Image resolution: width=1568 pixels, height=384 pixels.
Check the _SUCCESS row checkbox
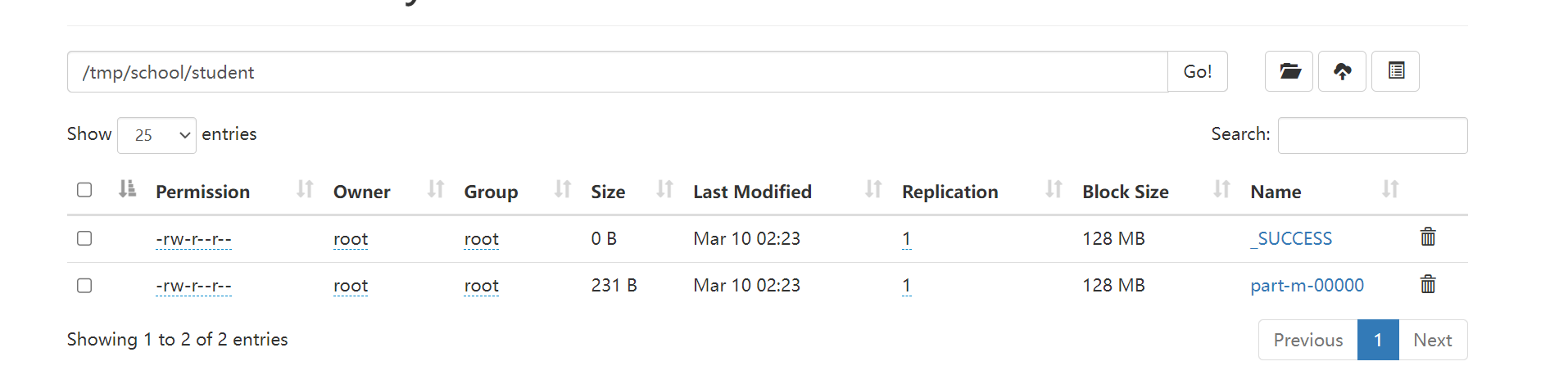point(84,238)
